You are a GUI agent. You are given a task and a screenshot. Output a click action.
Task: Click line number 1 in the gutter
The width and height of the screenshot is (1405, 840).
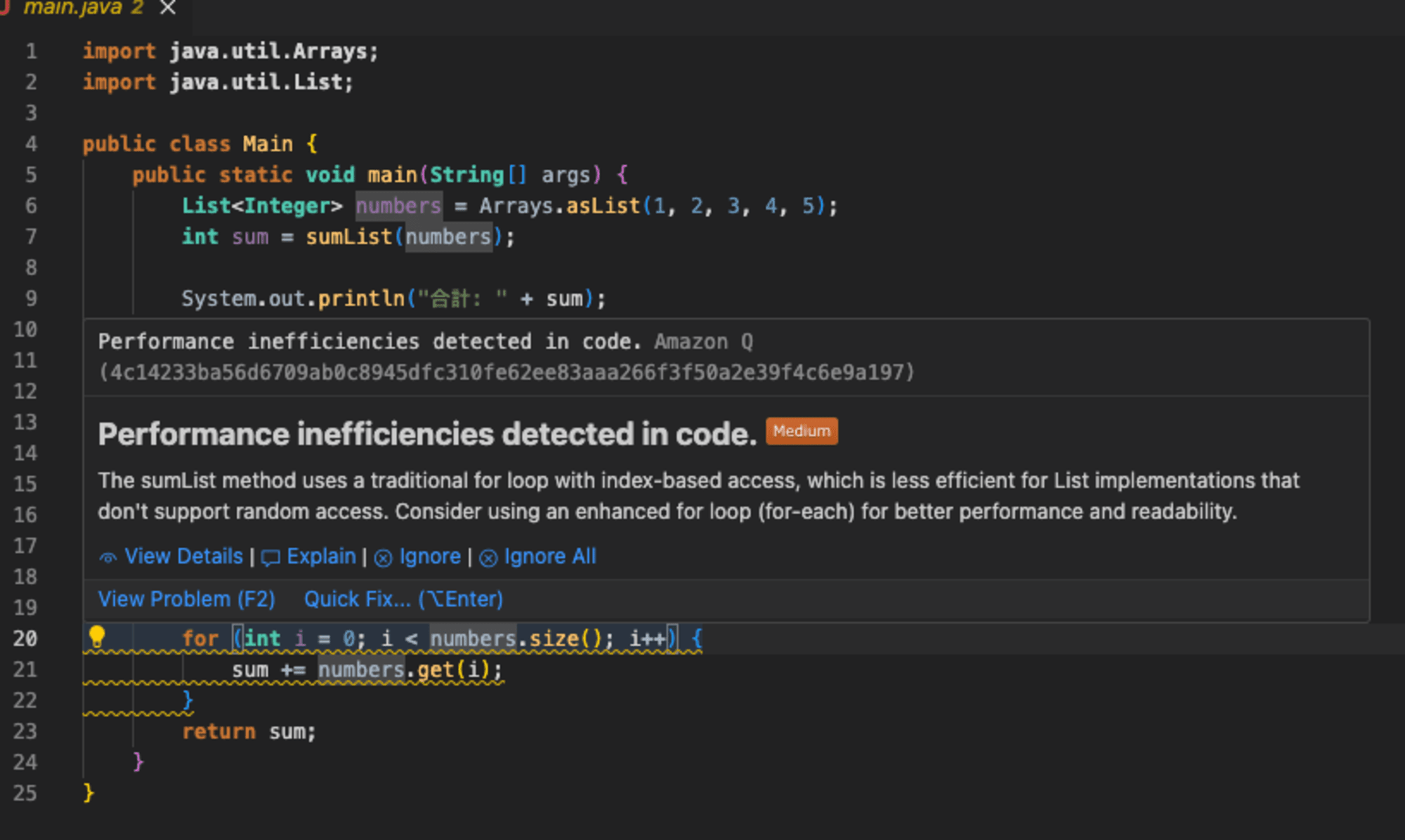tap(32, 51)
